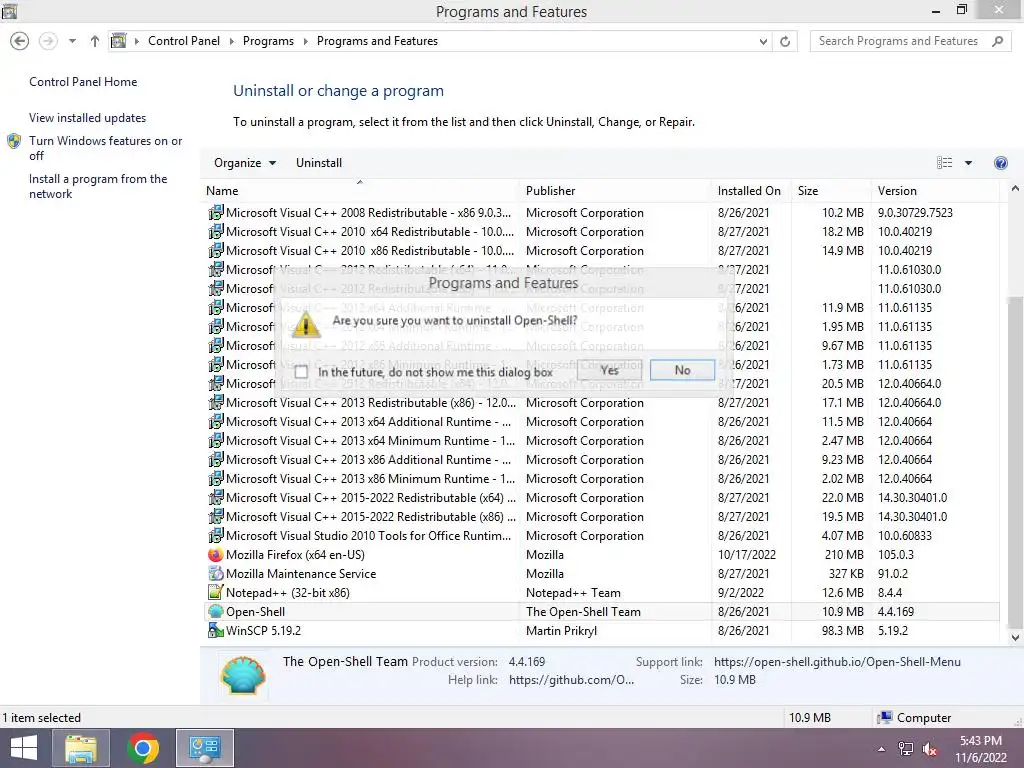Viewport: 1024px width, 768px height.
Task: Click the Control Panel icon in address bar
Action: [x=118, y=40]
